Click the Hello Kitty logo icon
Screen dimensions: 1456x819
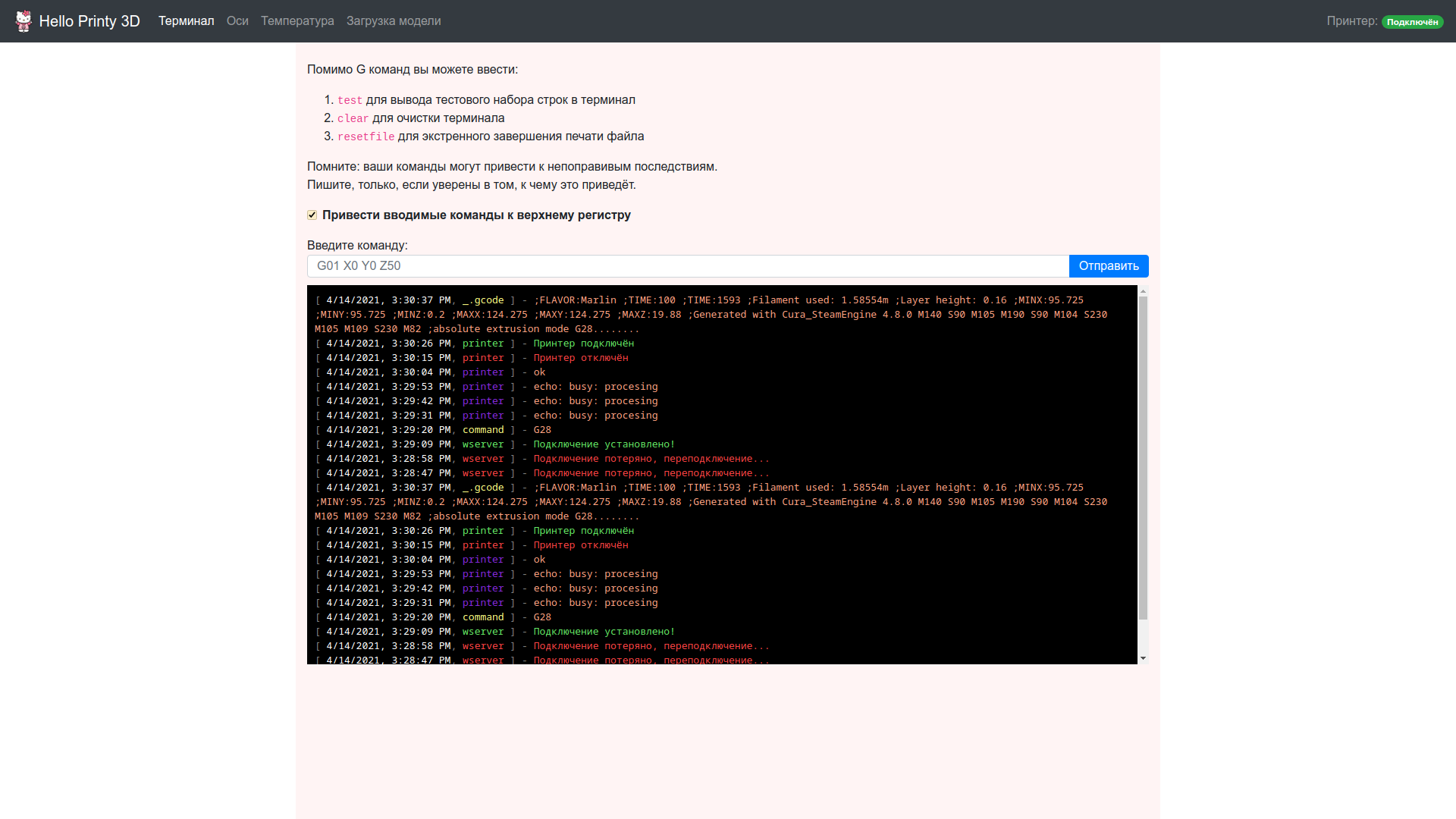tap(24, 20)
